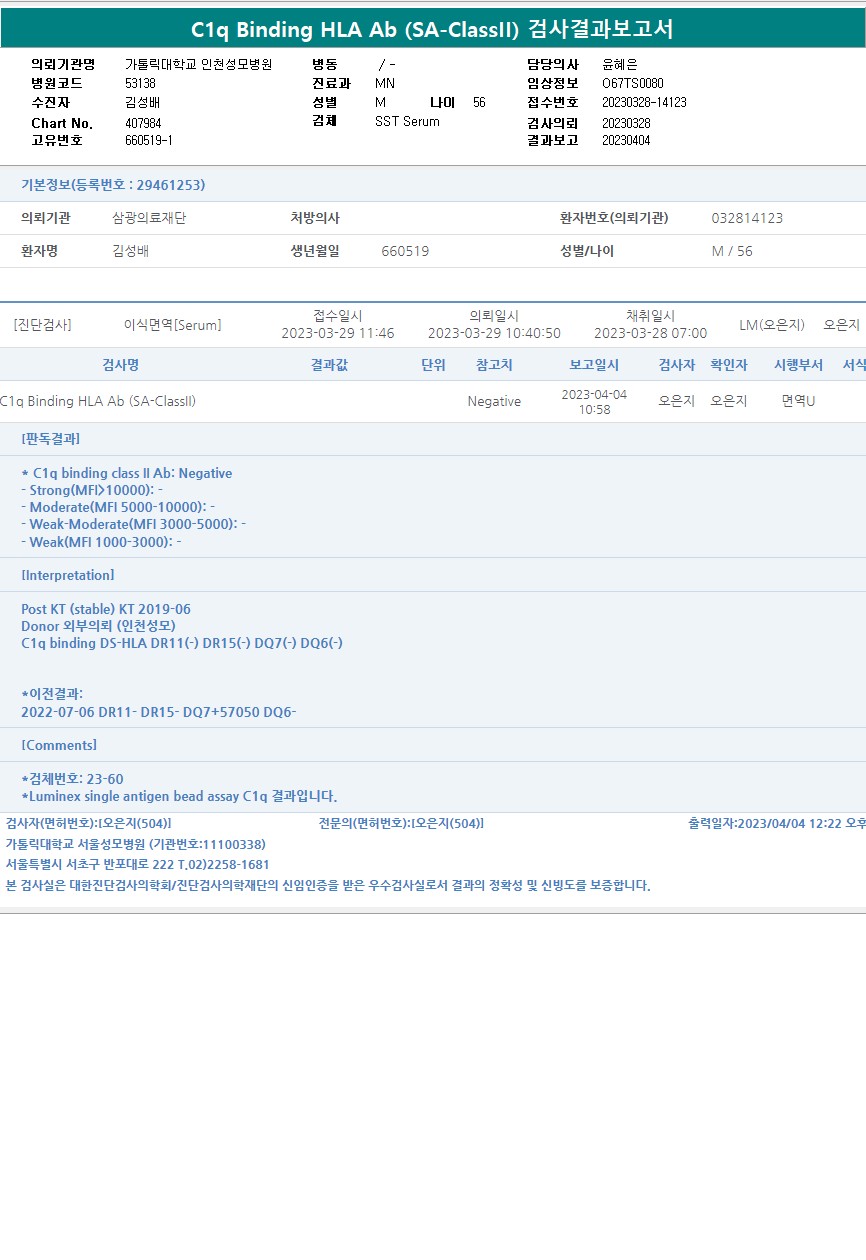Click the 보고일시 column header
Viewport: 866px width, 1260px height.
tap(594, 365)
